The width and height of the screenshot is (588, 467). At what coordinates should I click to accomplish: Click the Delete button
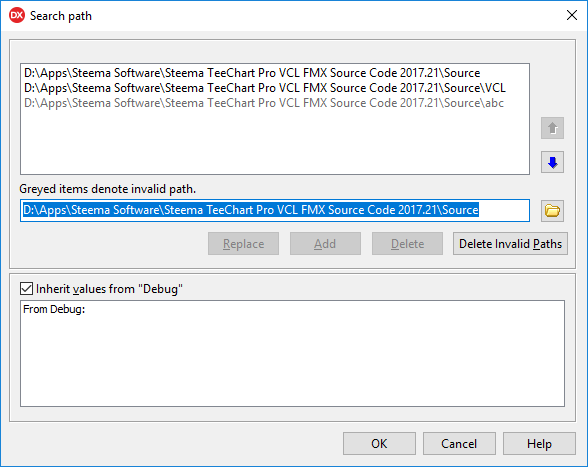coord(407,244)
